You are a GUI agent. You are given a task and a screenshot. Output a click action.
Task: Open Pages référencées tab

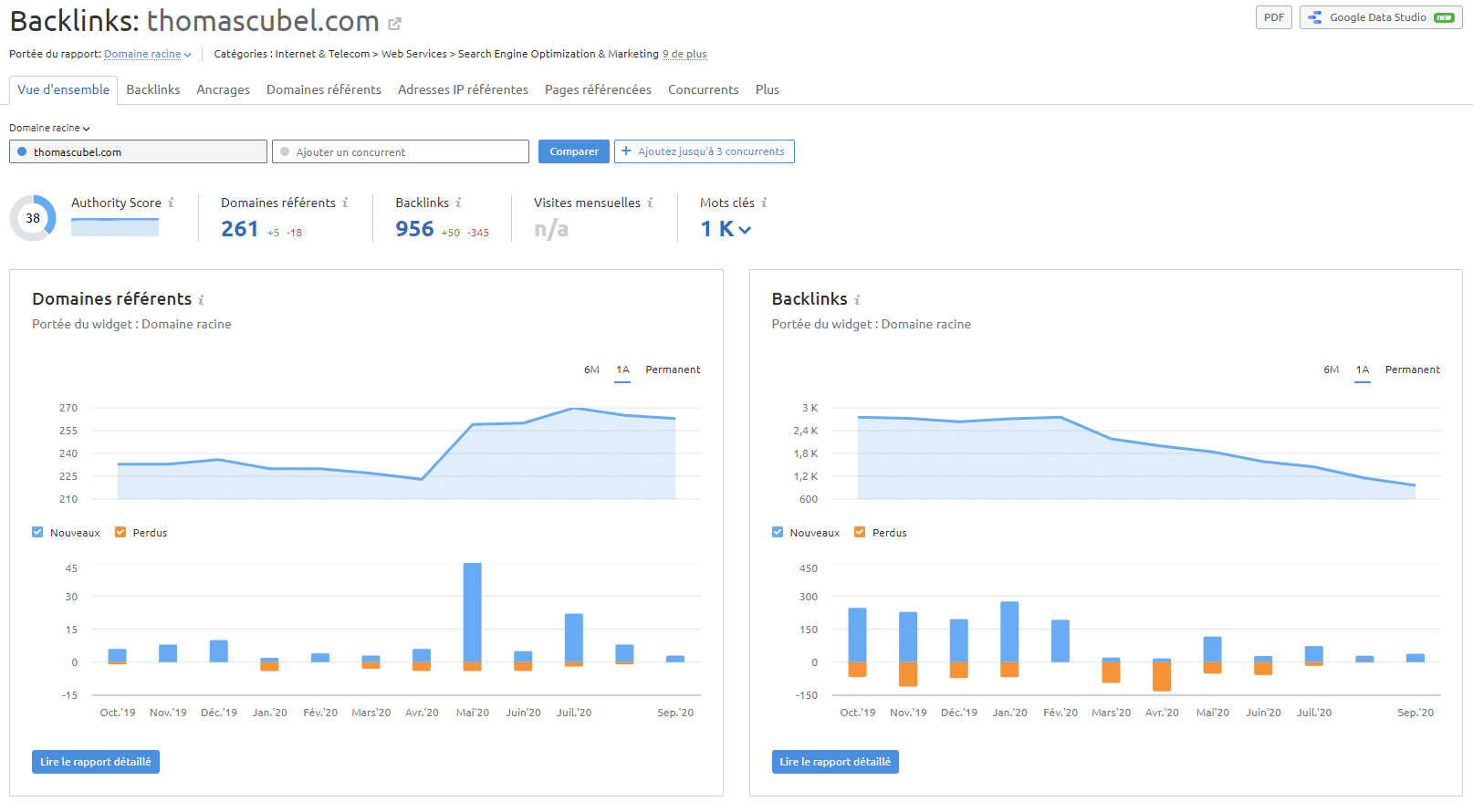(598, 89)
